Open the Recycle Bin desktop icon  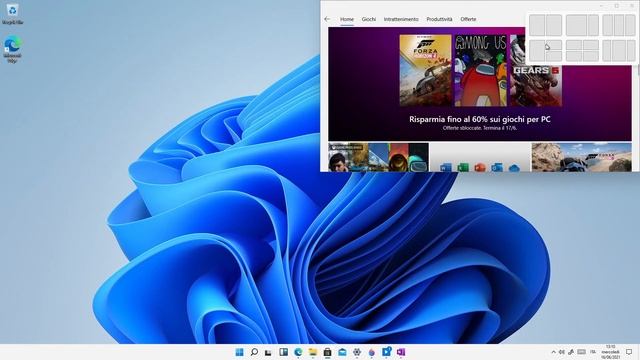click(x=12, y=14)
